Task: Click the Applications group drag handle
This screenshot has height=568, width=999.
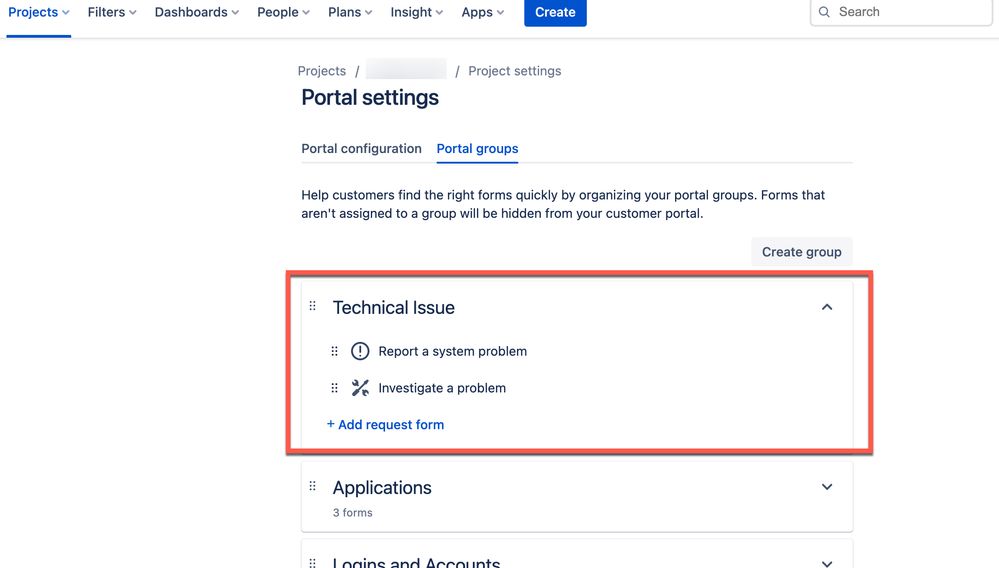Action: [312, 486]
